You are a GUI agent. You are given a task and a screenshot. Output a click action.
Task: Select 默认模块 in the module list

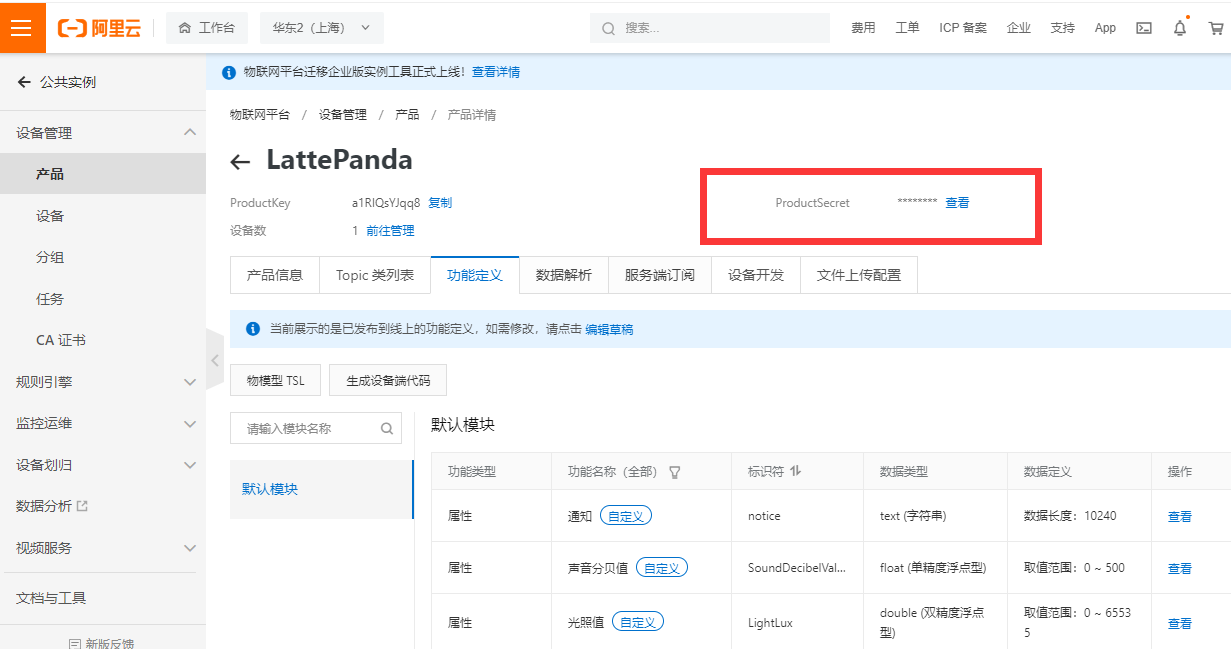pos(321,489)
